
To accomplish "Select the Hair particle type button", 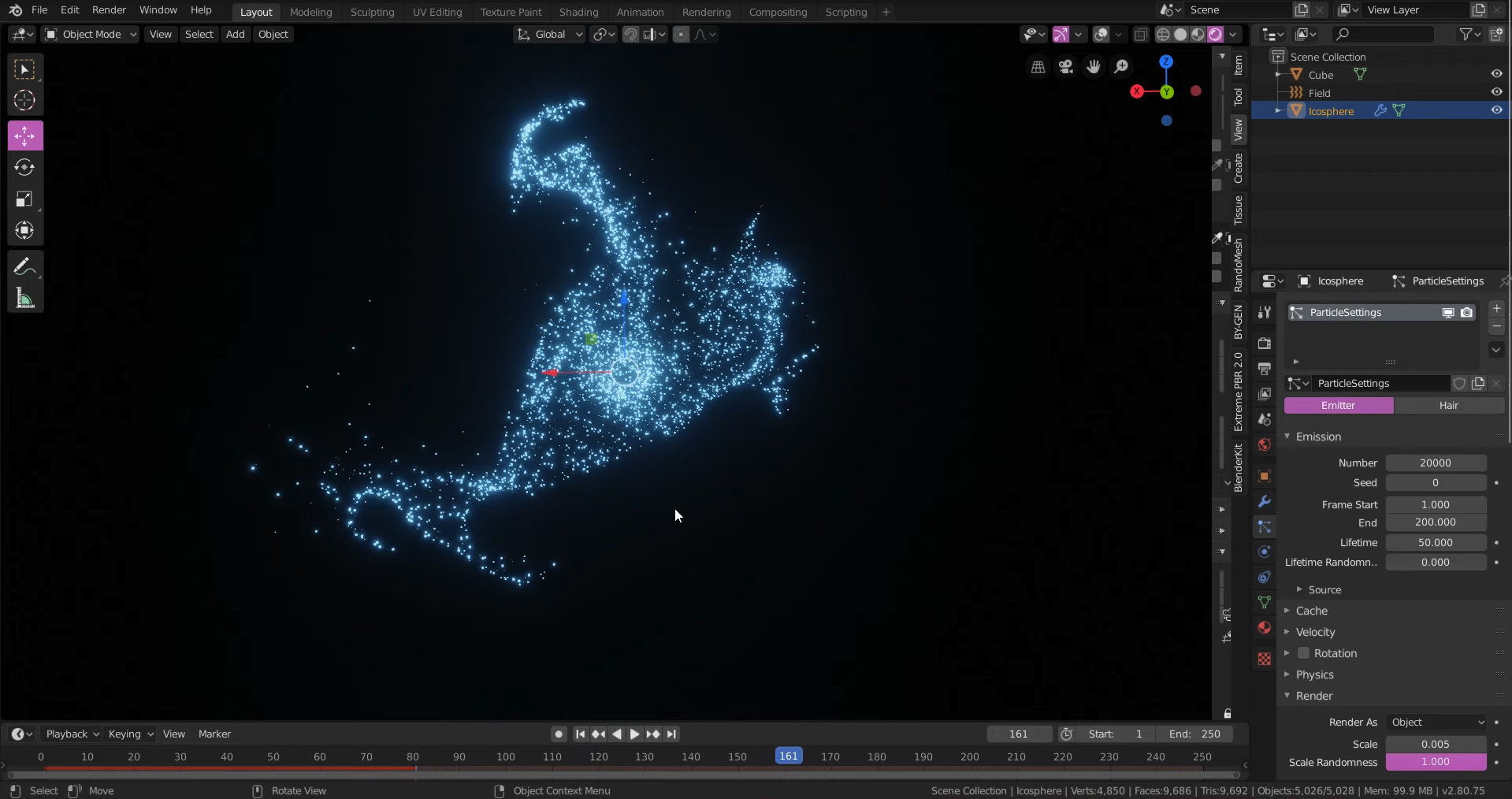I will 1448,406.
